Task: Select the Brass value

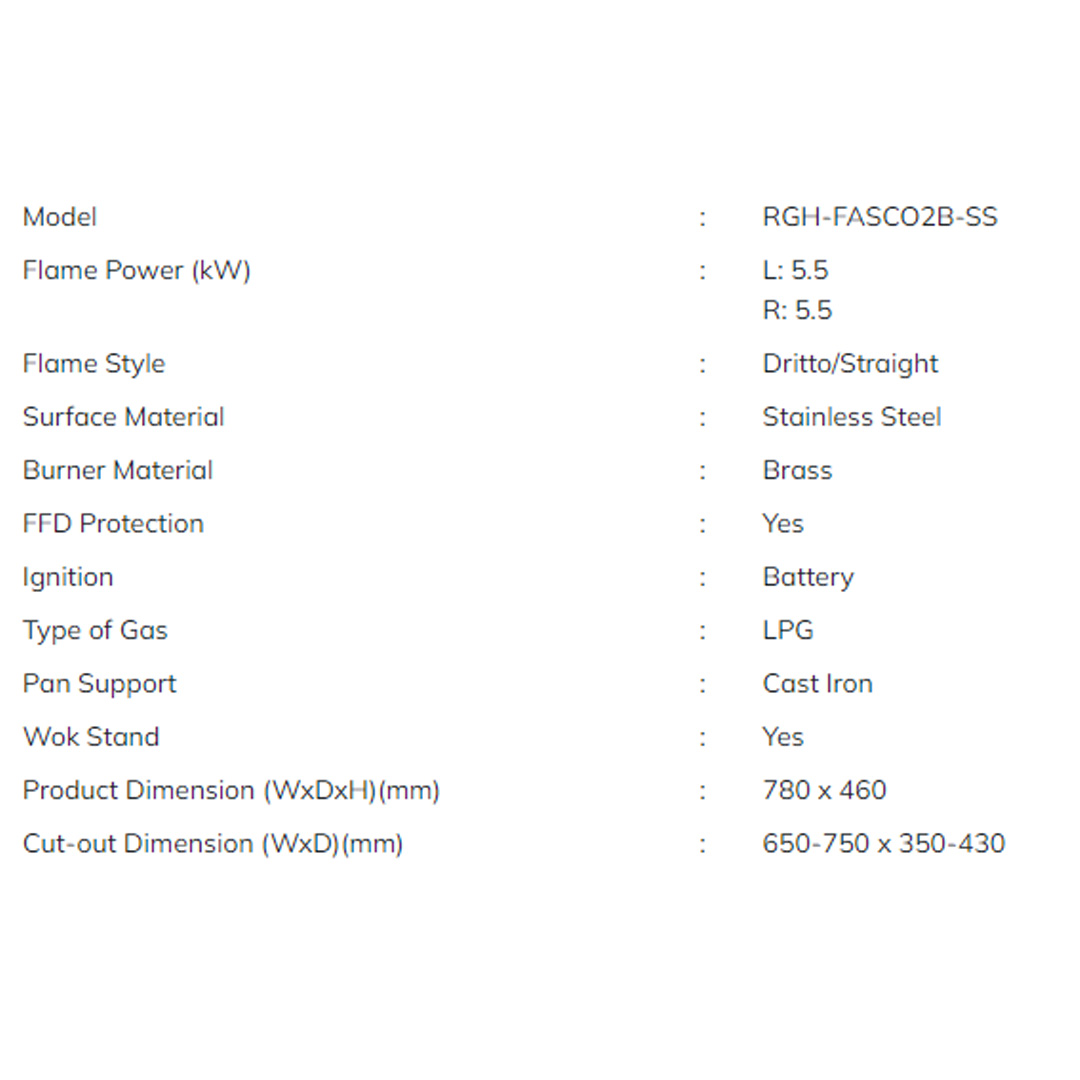Action: pyautogui.click(x=797, y=470)
